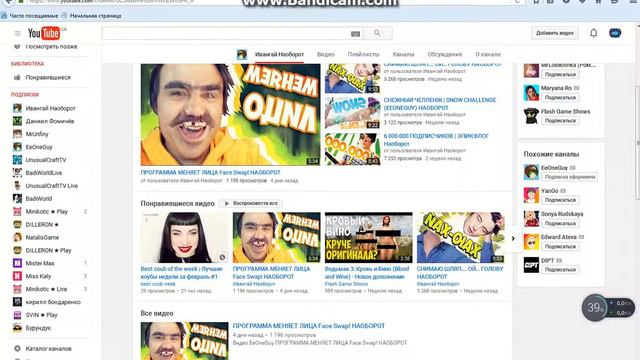This screenshot has width=640, height=360.
Task: Switch to the Плейлисты tab
Action: coord(363,54)
